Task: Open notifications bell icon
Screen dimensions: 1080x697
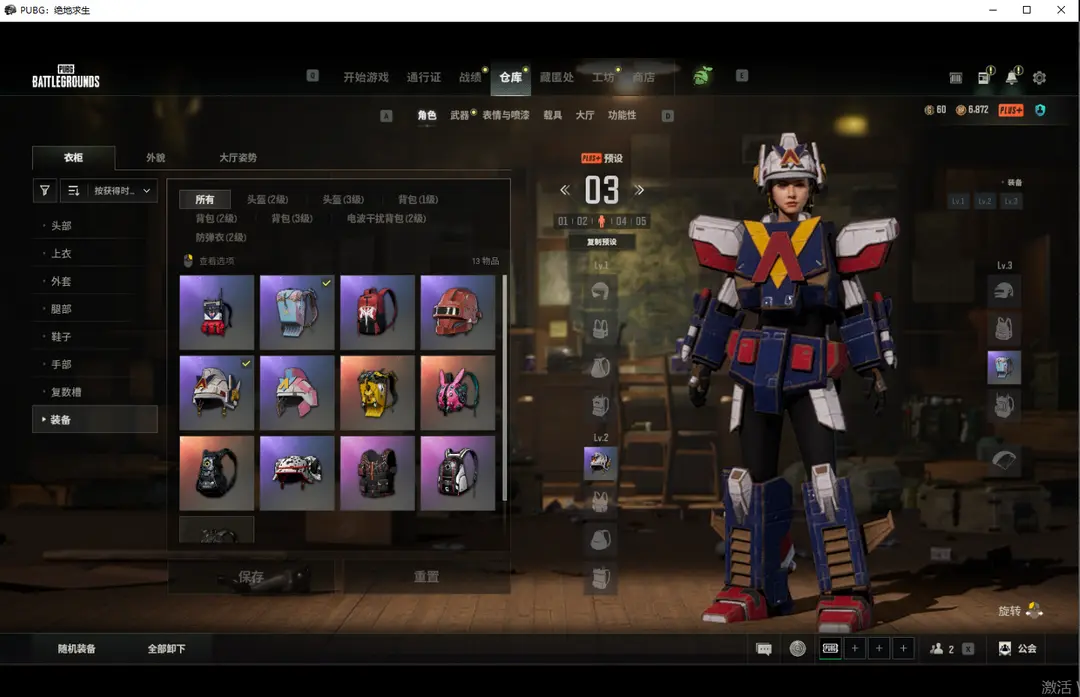Action: tap(1012, 76)
